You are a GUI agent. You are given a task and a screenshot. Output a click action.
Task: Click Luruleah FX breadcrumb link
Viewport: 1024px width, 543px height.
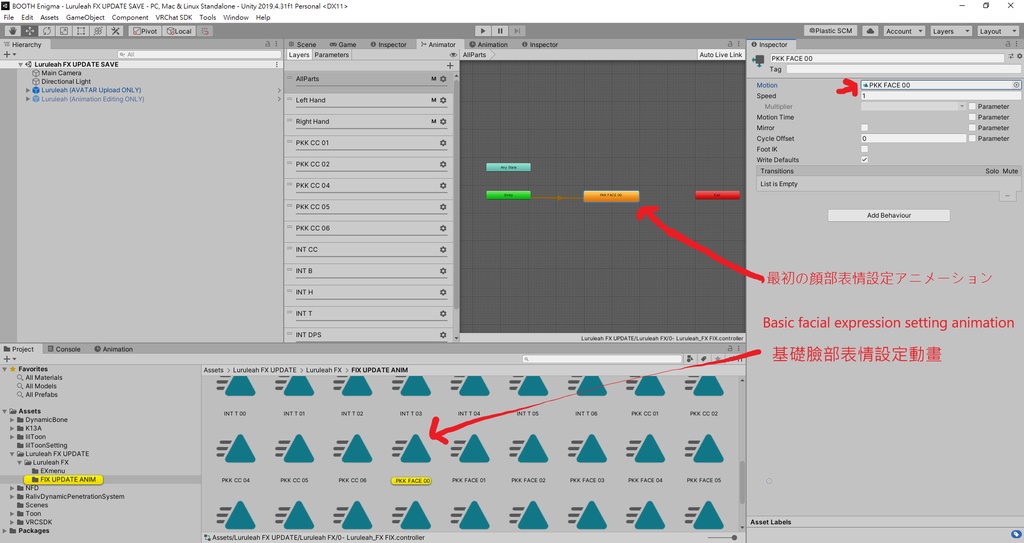point(324,370)
